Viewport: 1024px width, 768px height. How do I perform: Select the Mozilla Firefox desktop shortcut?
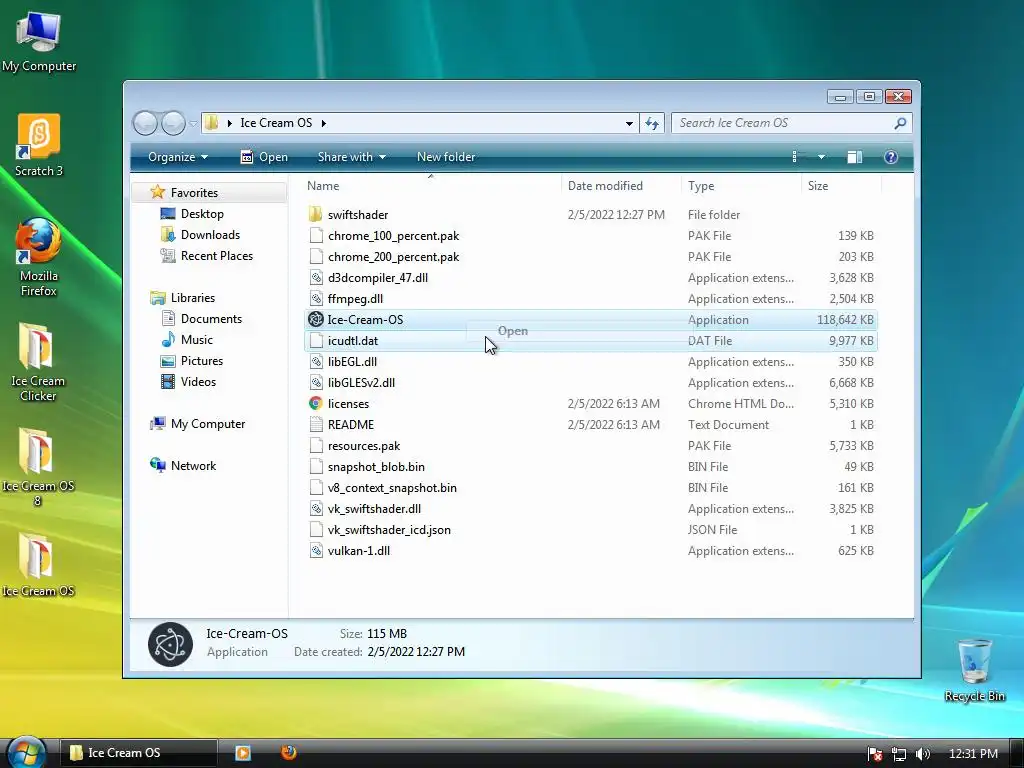tap(39, 257)
